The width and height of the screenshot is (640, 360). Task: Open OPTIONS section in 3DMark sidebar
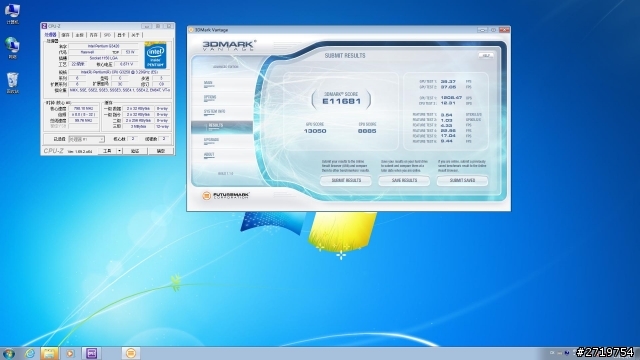(x=210, y=98)
